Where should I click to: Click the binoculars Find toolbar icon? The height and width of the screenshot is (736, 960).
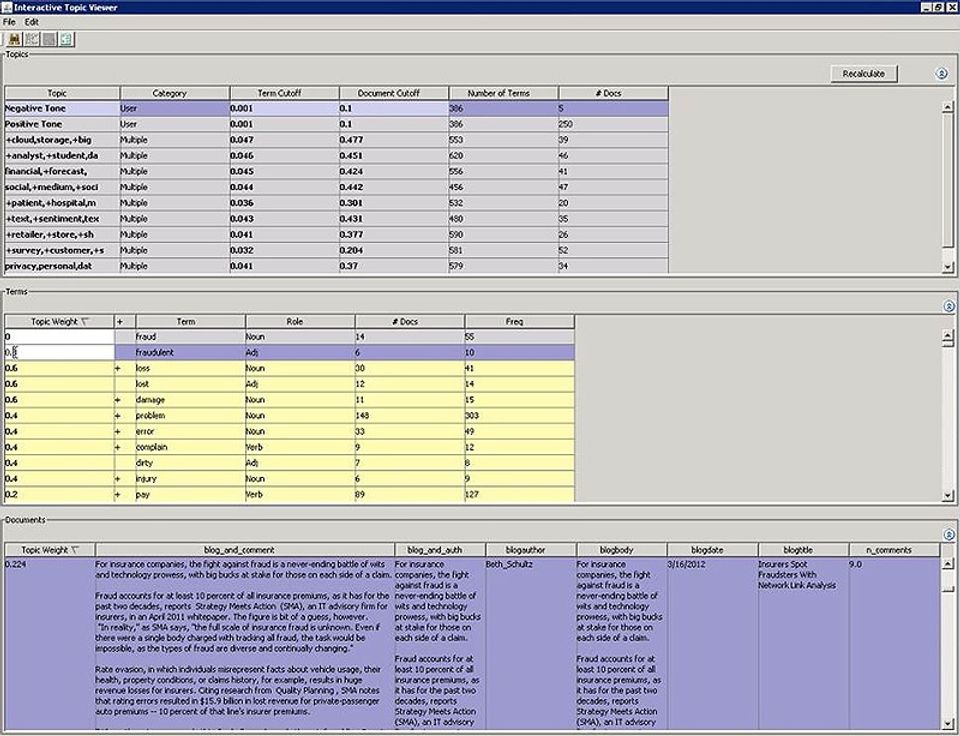[x=15, y=40]
